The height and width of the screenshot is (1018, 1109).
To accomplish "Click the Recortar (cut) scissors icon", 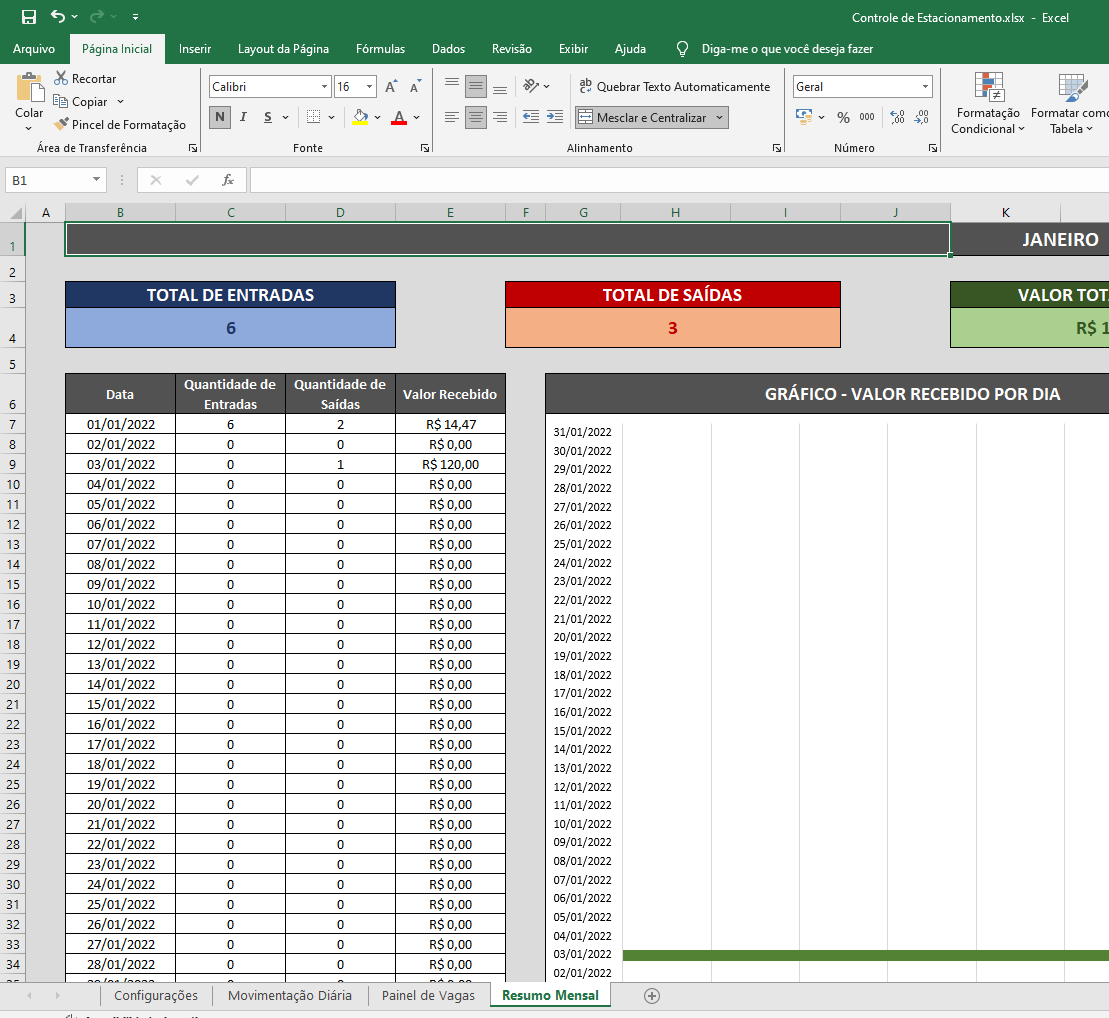I will point(61,78).
